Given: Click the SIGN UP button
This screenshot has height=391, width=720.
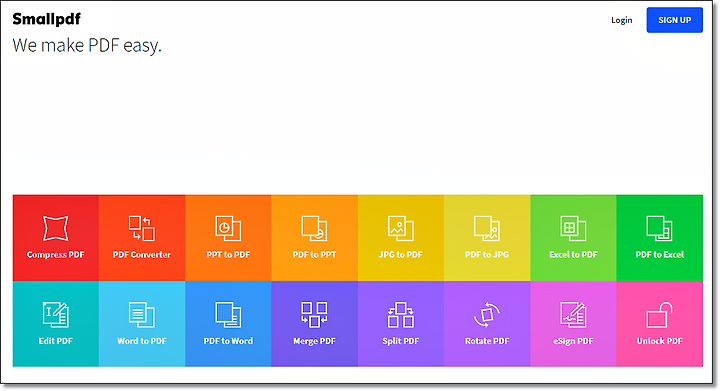Looking at the screenshot, I should tap(675, 20).
